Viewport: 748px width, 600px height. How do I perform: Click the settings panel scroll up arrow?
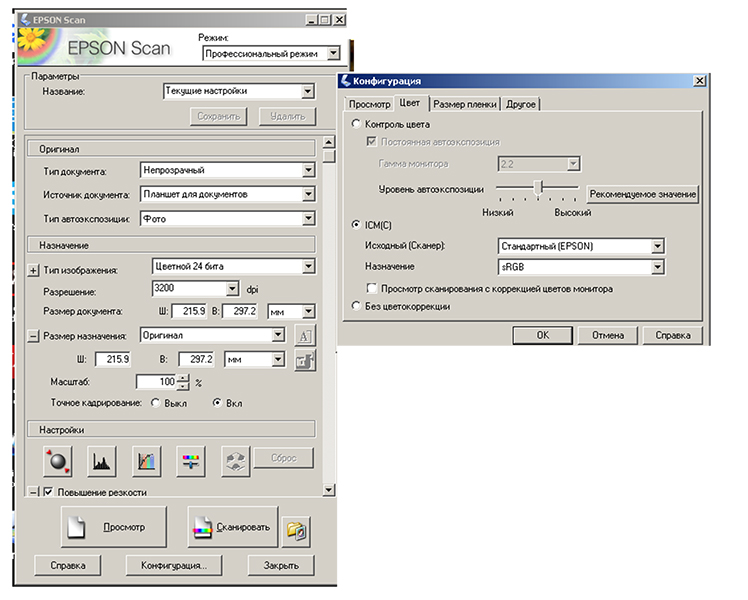(x=329, y=142)
